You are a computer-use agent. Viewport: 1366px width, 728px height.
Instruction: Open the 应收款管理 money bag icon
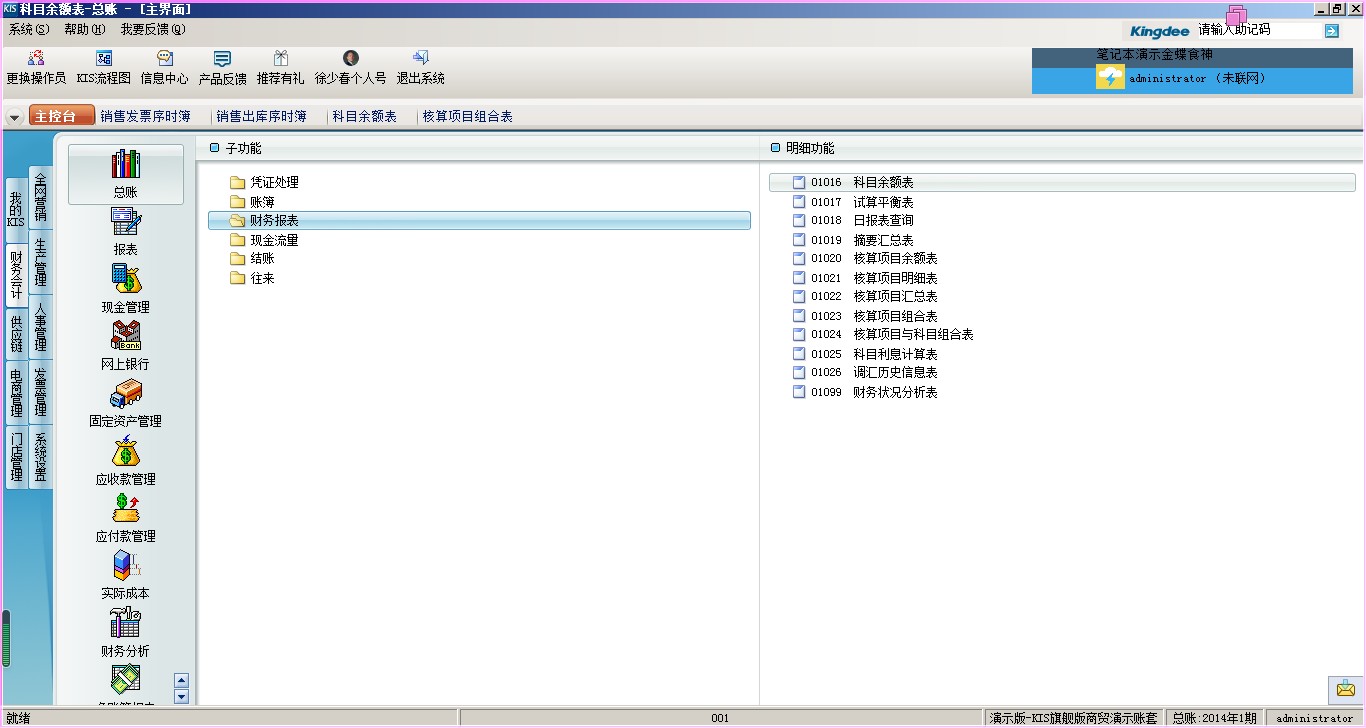point(125,460)
